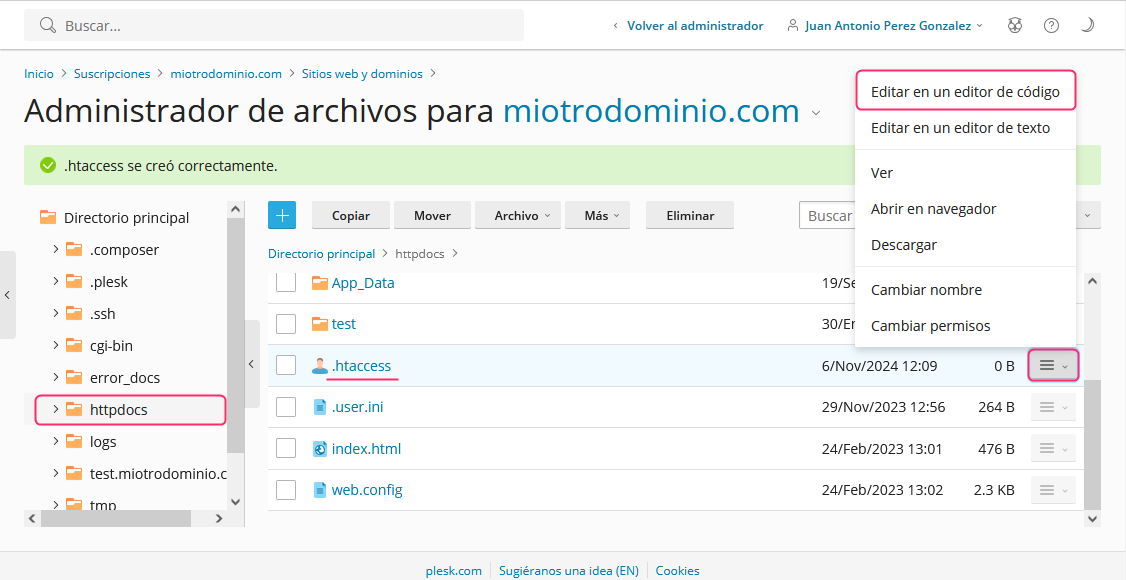Viewport: 1126px width, 580px height.
Task: Open the help question mark icon
Action: coord(1051,26)
